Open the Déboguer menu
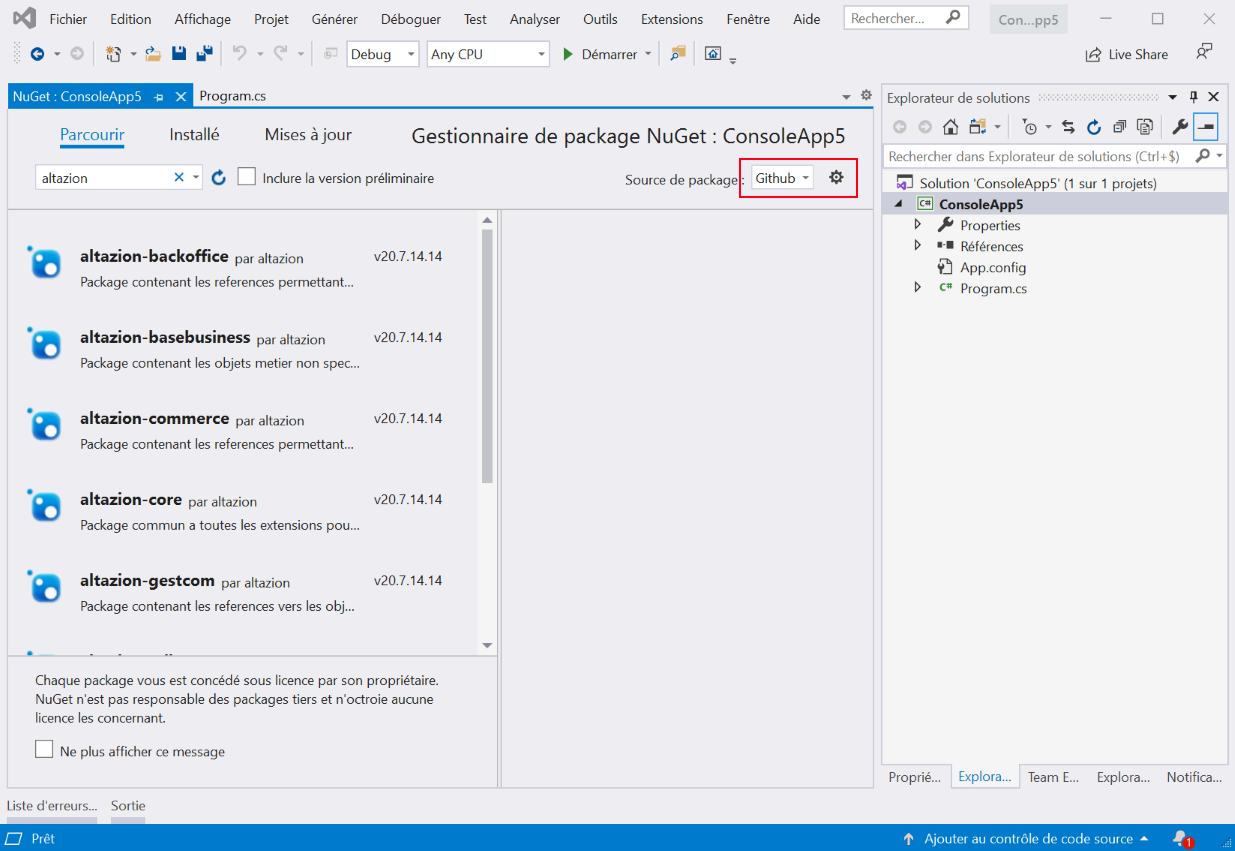This screenshot has width=1235, height=851. 411,19
